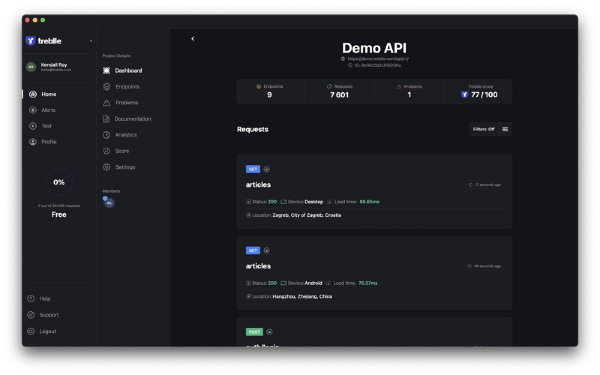600x375 pixels.
Task: Open the Analytics section
Action: pyautogui.click(x=120, y=135)
